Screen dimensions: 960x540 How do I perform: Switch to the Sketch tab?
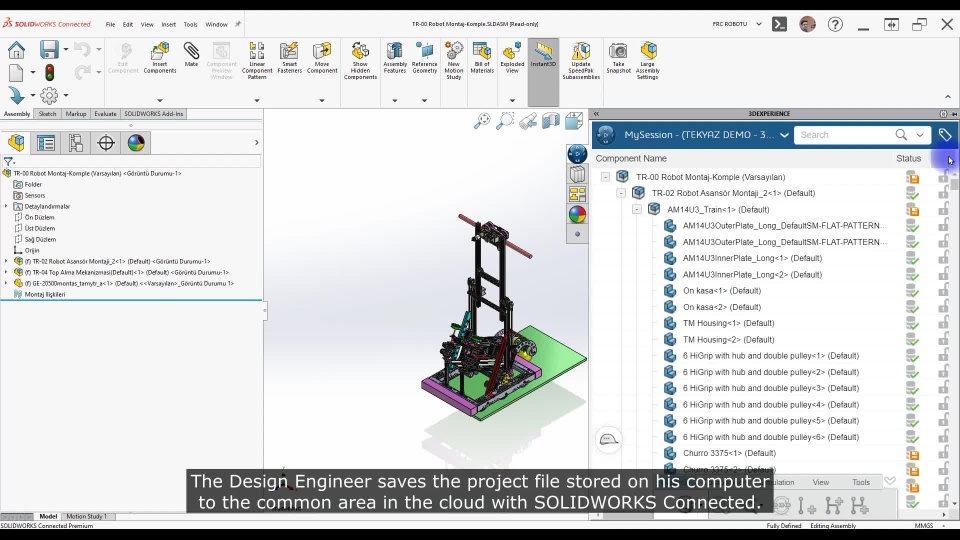tap(47, 114)
